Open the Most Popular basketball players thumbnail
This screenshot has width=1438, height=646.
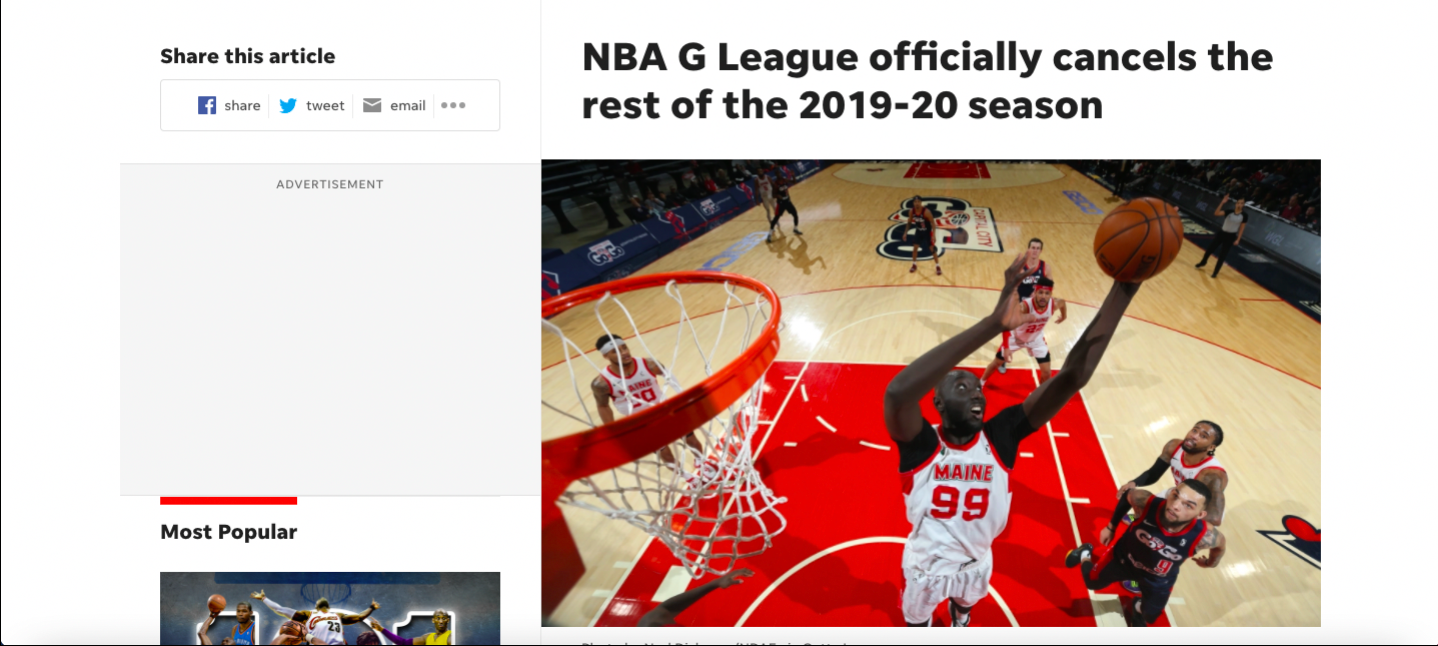pyautogui.click(x=330, y=608)
